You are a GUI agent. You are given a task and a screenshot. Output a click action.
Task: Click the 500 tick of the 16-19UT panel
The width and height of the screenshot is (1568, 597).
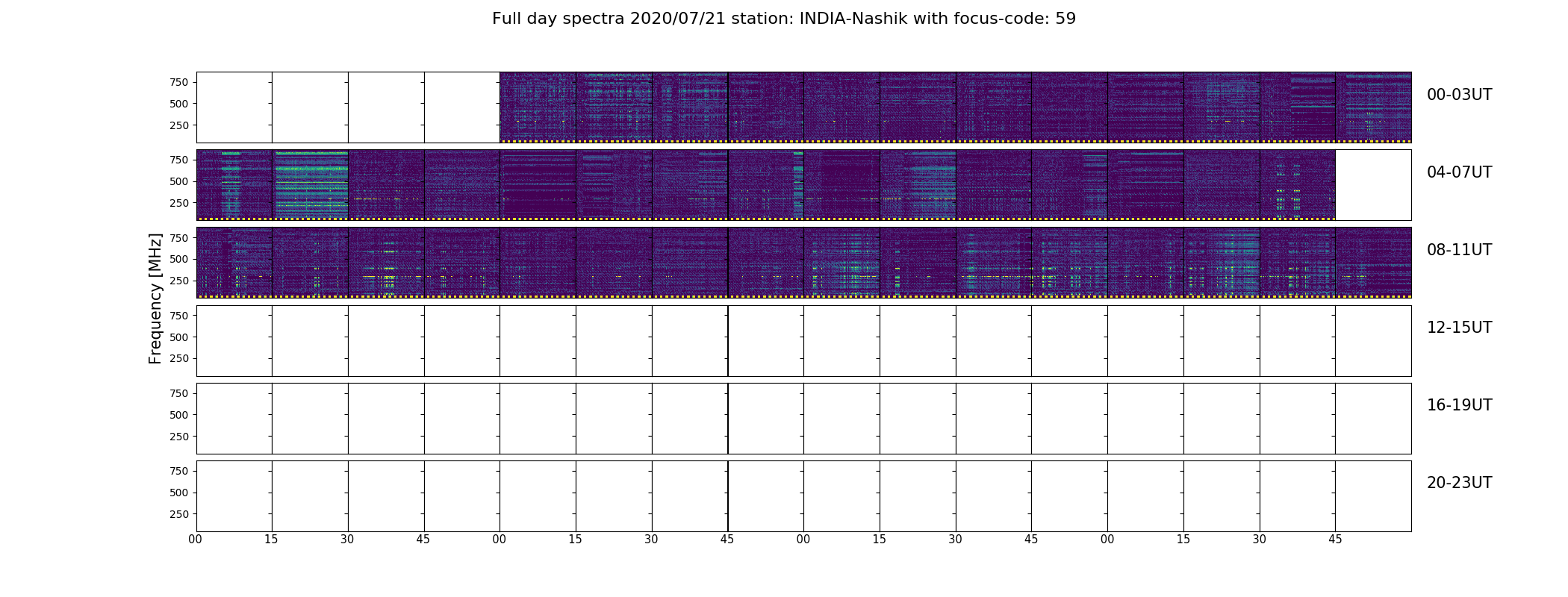(x=179, y=415)
